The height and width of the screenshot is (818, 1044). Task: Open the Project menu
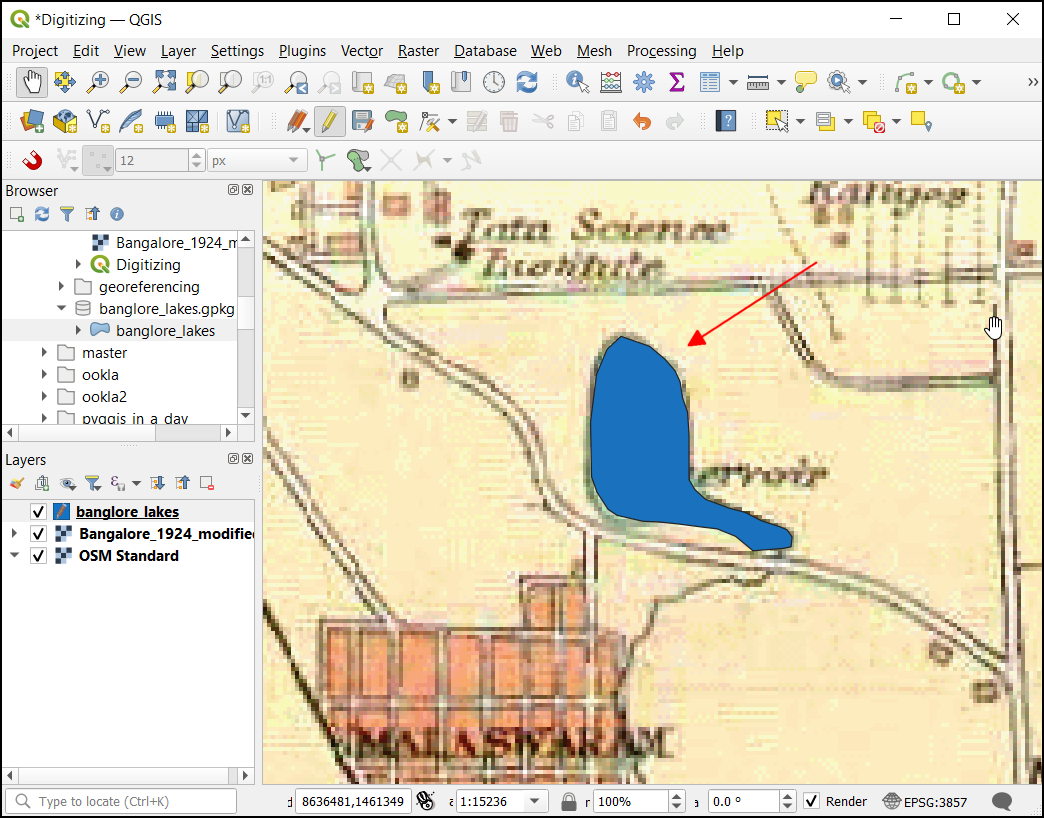tap(35, 51)
